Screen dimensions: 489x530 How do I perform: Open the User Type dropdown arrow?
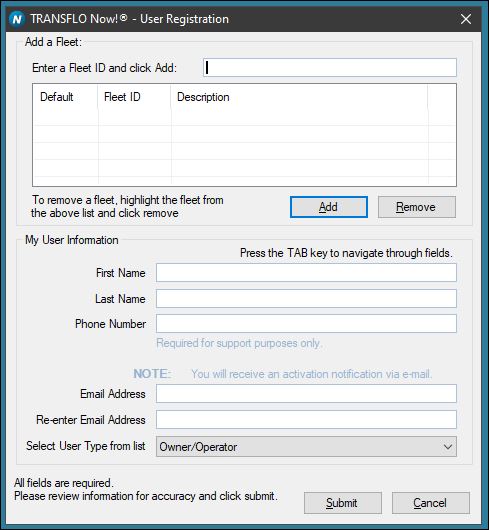448,447
